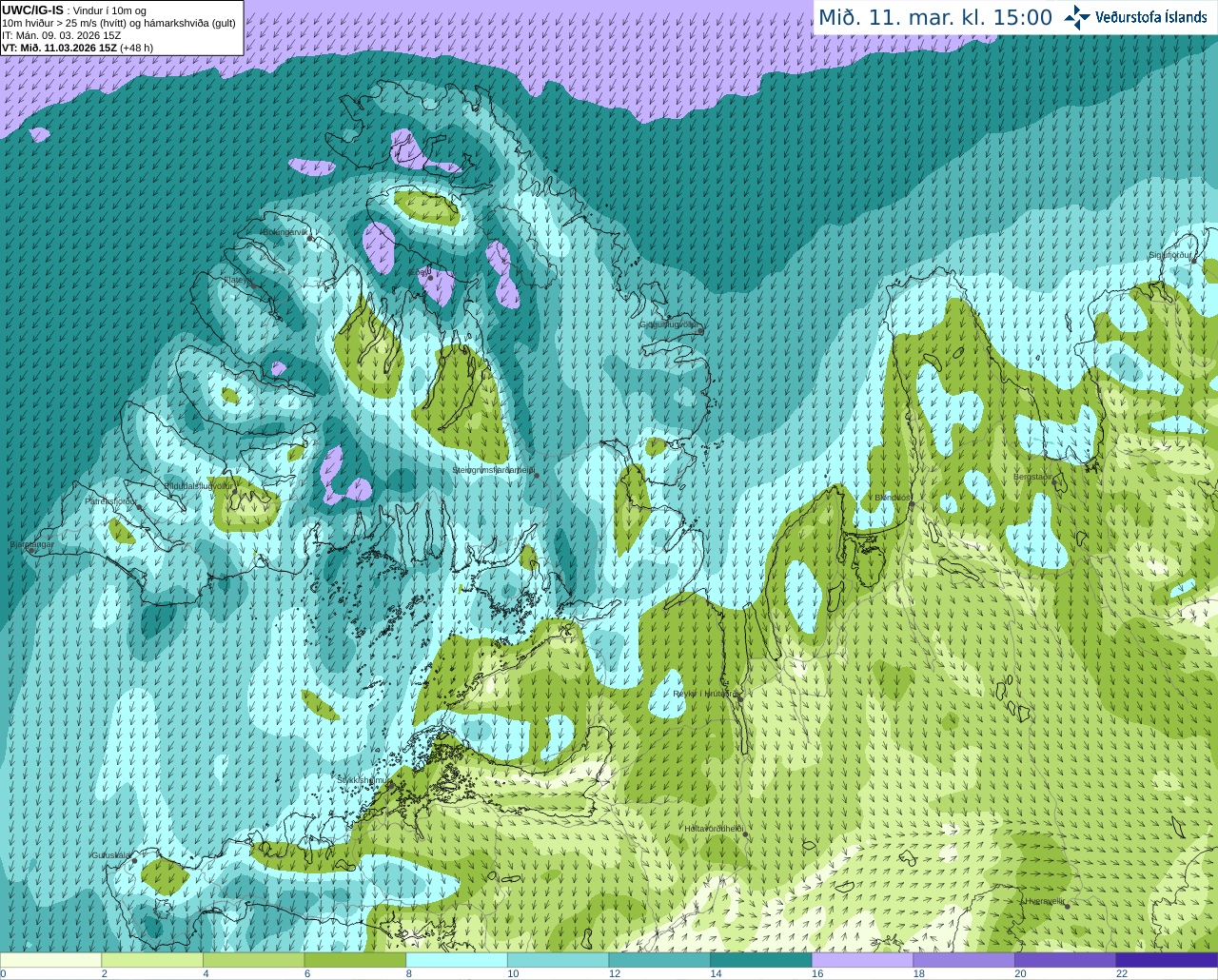Viewport: 1218px width, 980px height.
Task: Click the IT: Mán. 09. 03. 2026 15Z line
Action: click(x=61, y=35)
